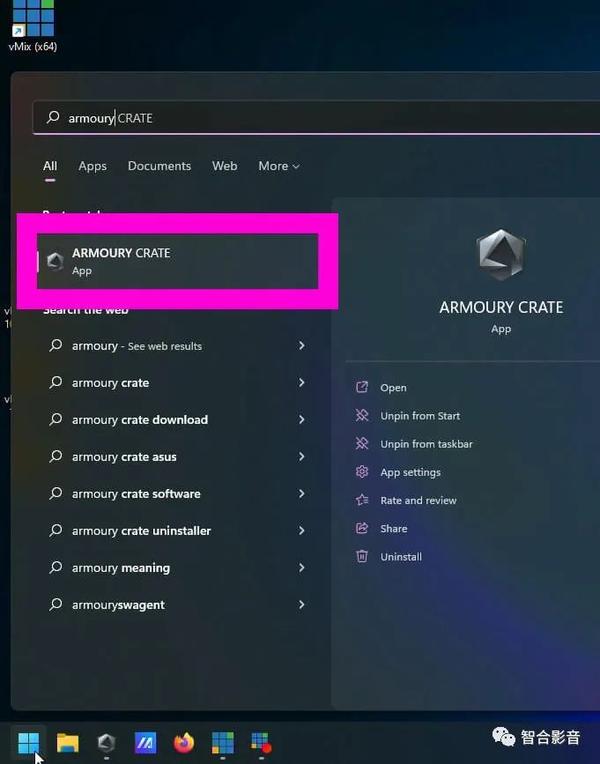Open Firefox from the taskbar
This screenshot has width=600, height=764.
click(184, 743)
